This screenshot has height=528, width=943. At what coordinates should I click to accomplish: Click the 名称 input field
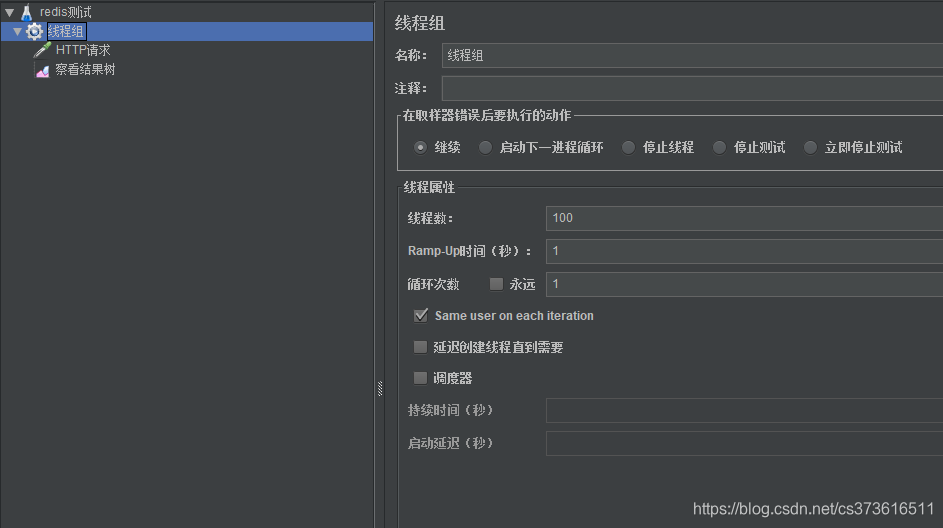point(692,55)
